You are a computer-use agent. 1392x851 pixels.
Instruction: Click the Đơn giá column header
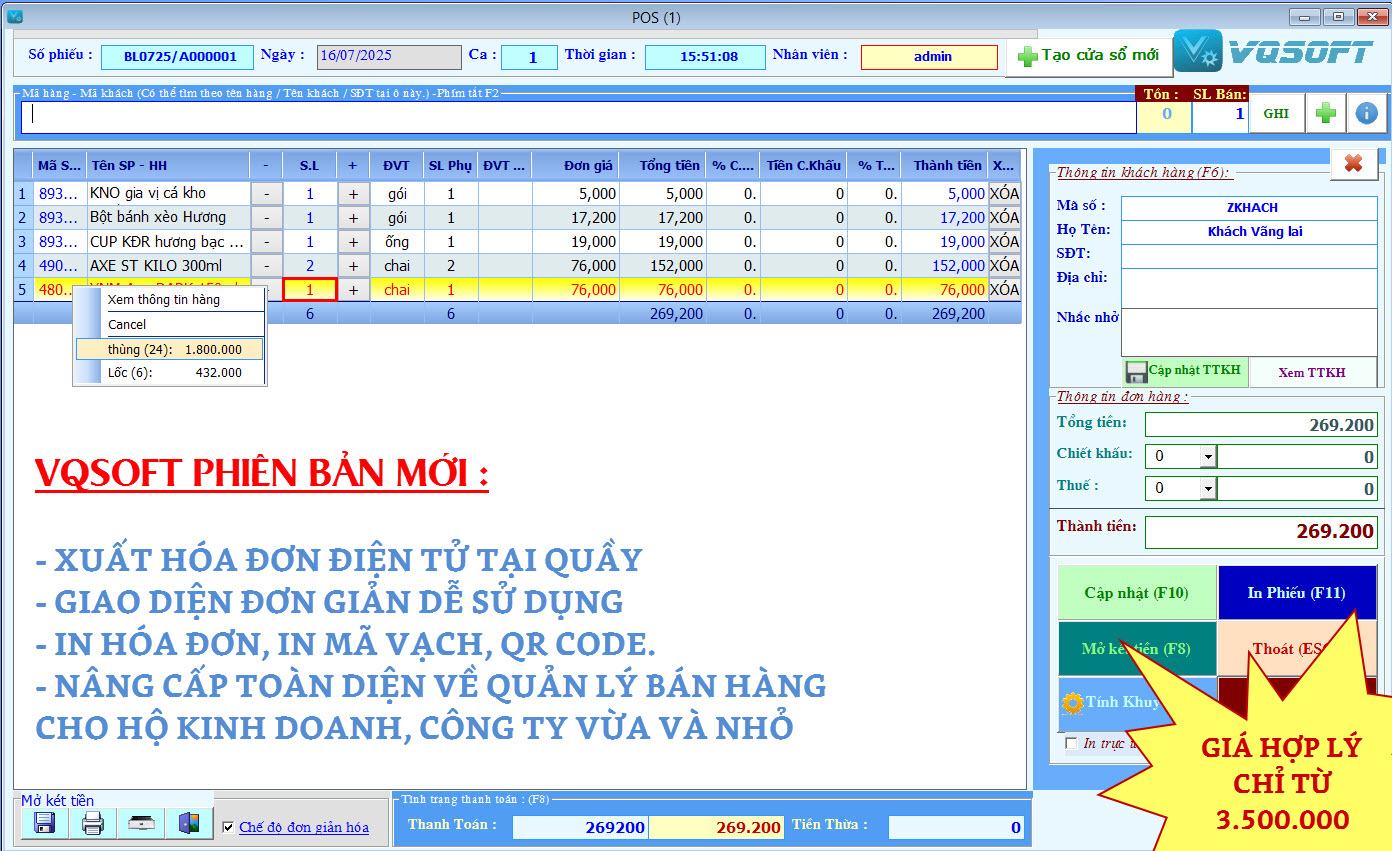pyautogui.click(x=575, y=165)
